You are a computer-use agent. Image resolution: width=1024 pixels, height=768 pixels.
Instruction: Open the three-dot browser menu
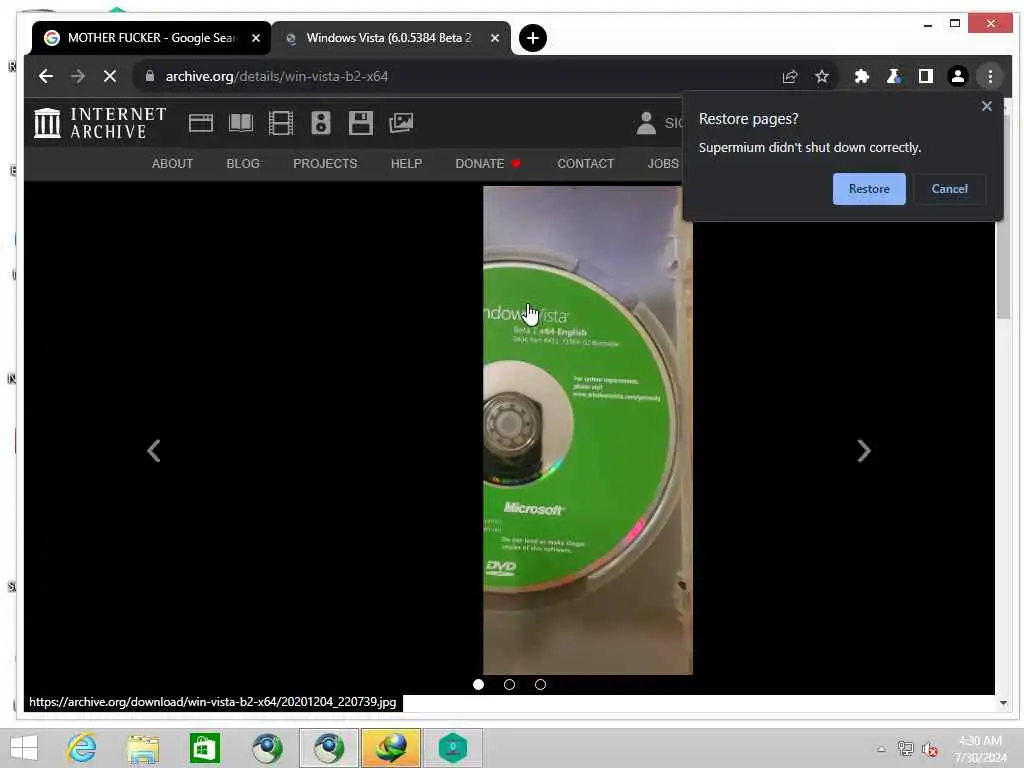[x=990, y=76]
